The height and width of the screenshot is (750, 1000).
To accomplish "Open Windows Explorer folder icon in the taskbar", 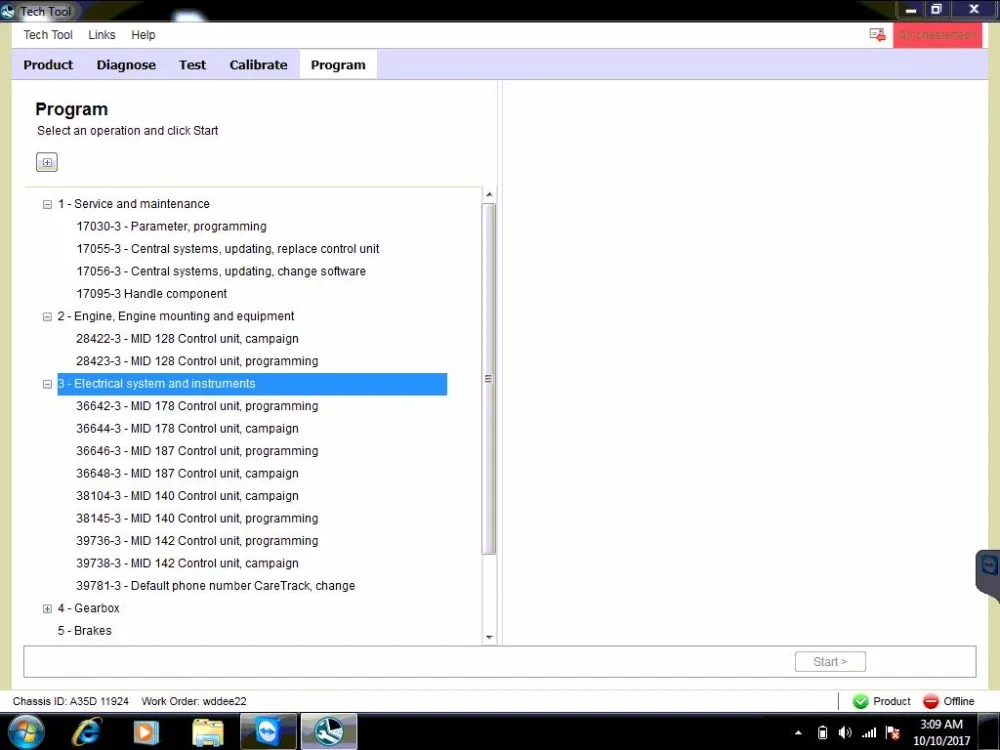I will tap(208, 732).
